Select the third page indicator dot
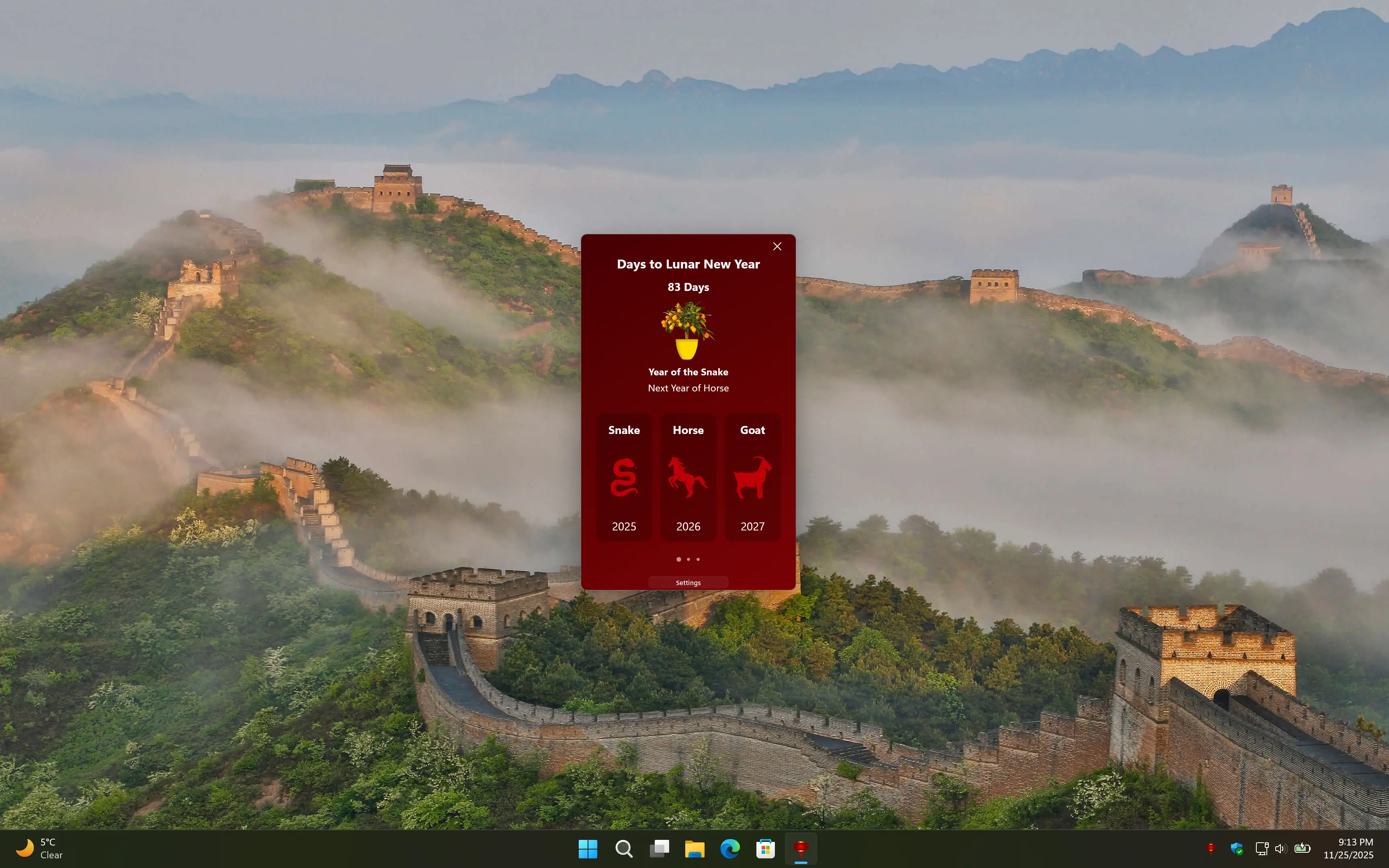 coord(698,559)
